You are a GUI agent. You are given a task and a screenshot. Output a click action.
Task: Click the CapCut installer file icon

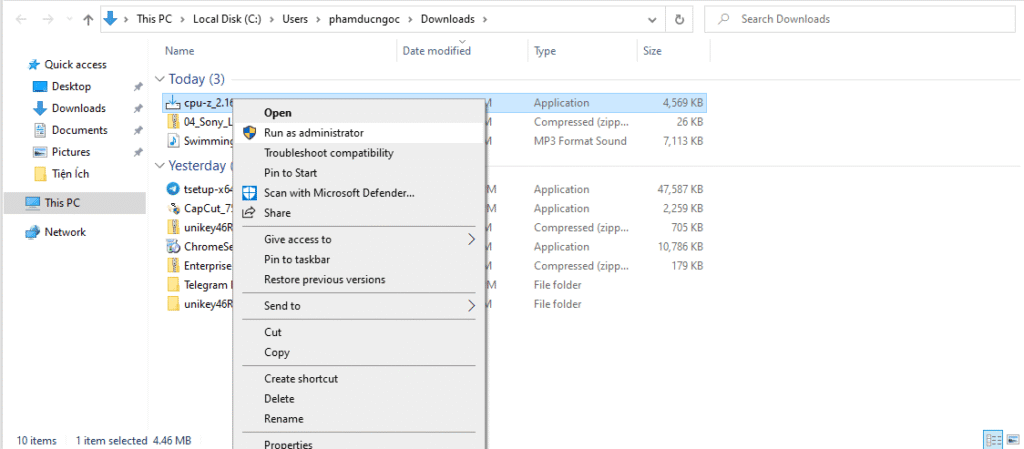173,208
